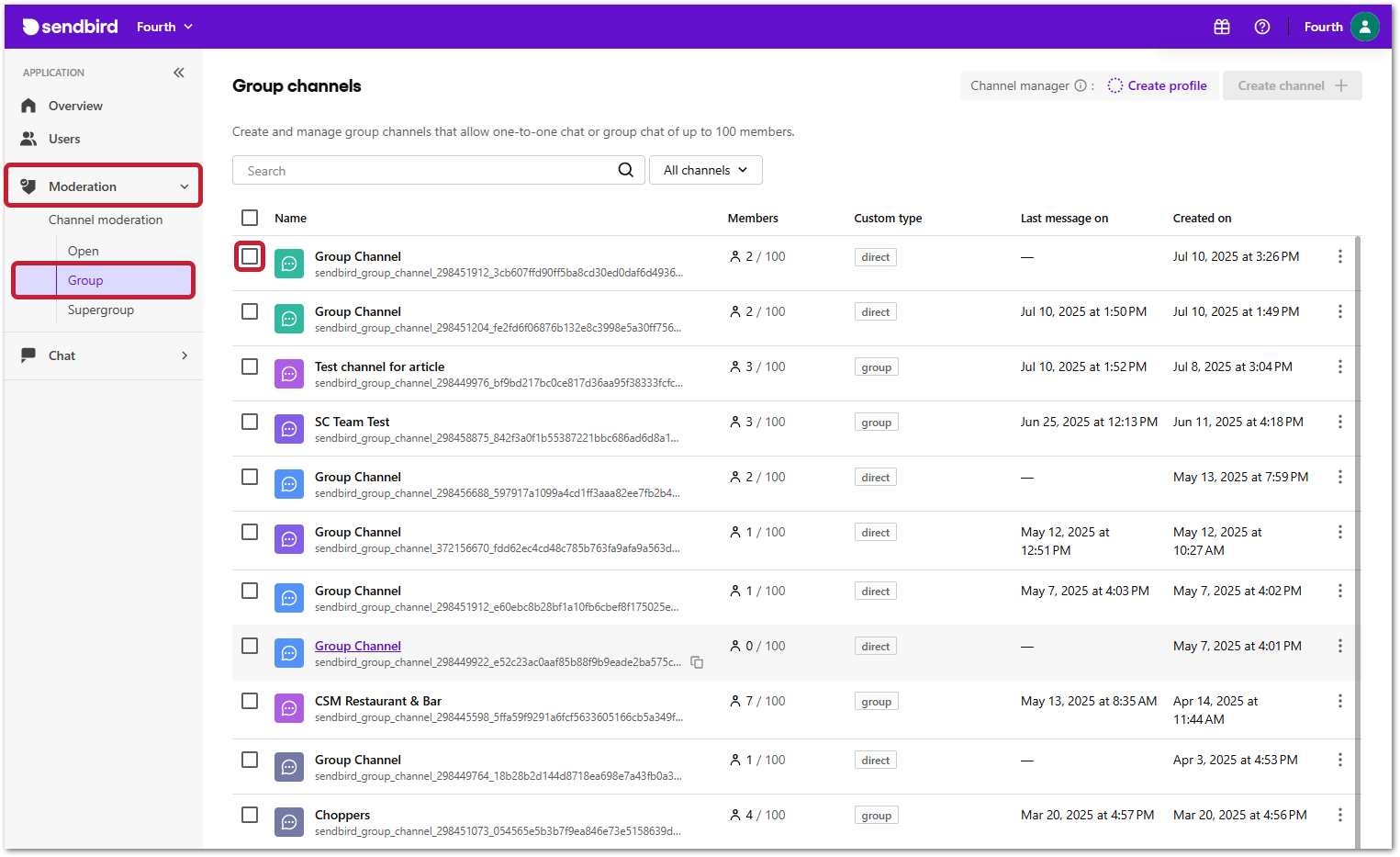Viewport: 1400px width, 857px height.
Task: Copy the highlighted channel URL icon
Action: click(697, 662)
